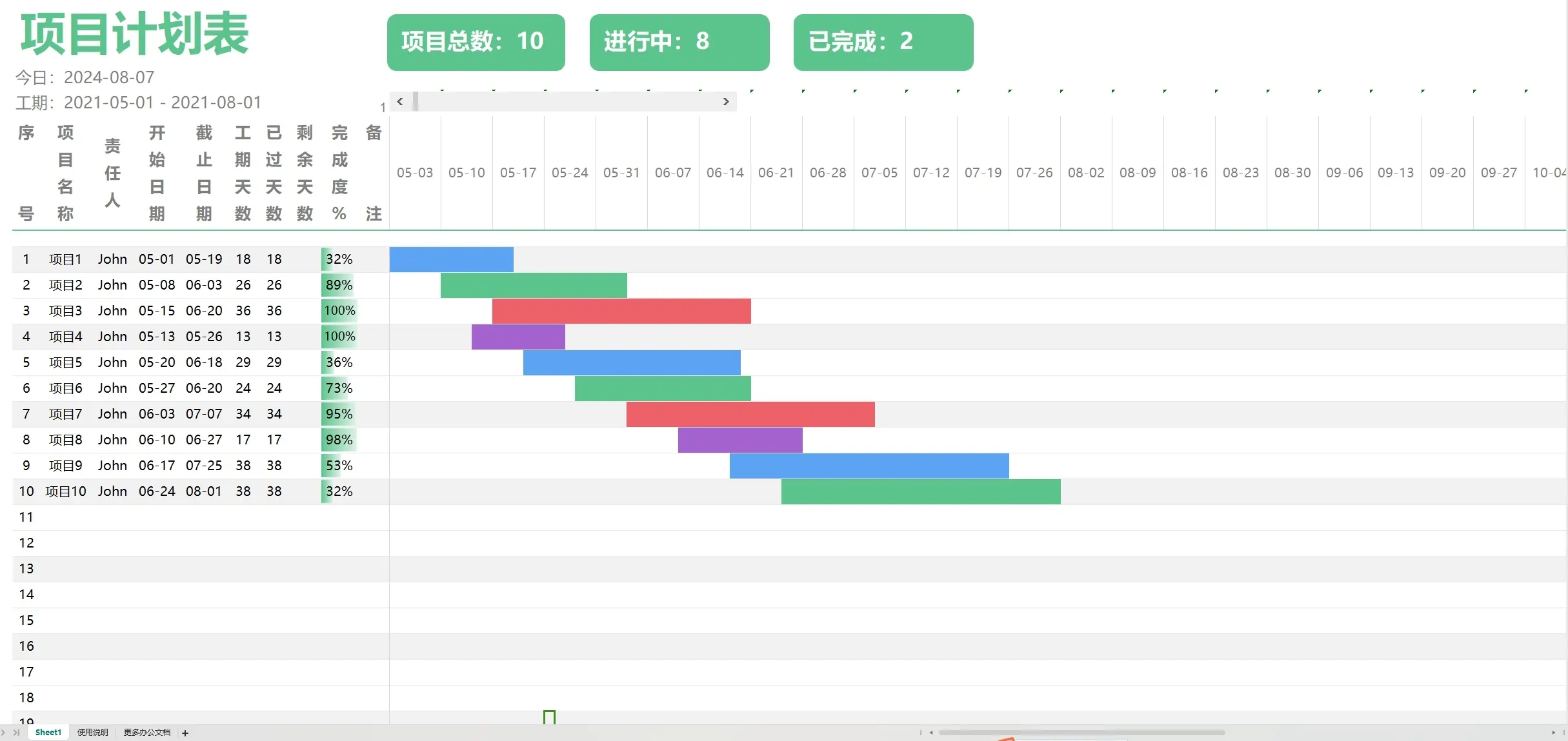Select the 73% completion cell for 项目6
This screenshot has width=1568, height=741.
339,388
